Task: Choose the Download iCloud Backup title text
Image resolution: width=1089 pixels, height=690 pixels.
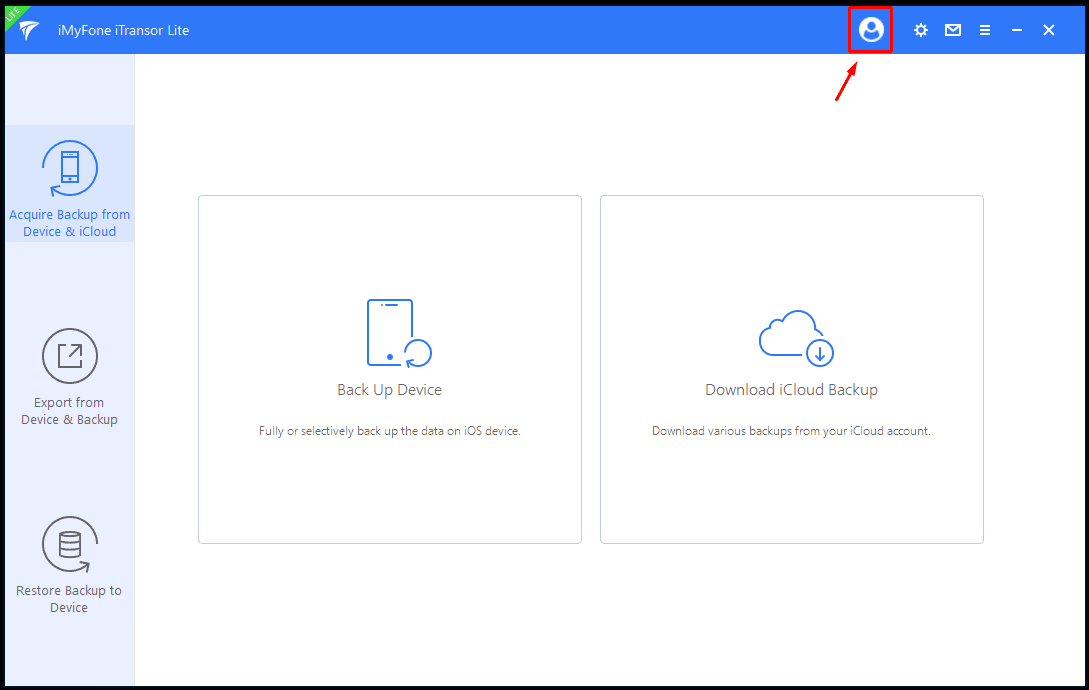Action: click(x=792, y=390)
